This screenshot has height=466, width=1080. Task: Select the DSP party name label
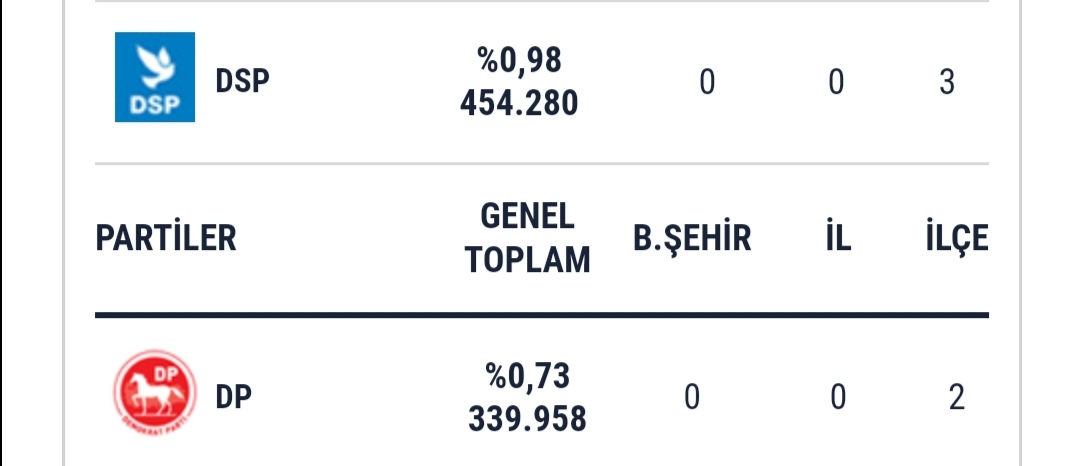(242, 81)
